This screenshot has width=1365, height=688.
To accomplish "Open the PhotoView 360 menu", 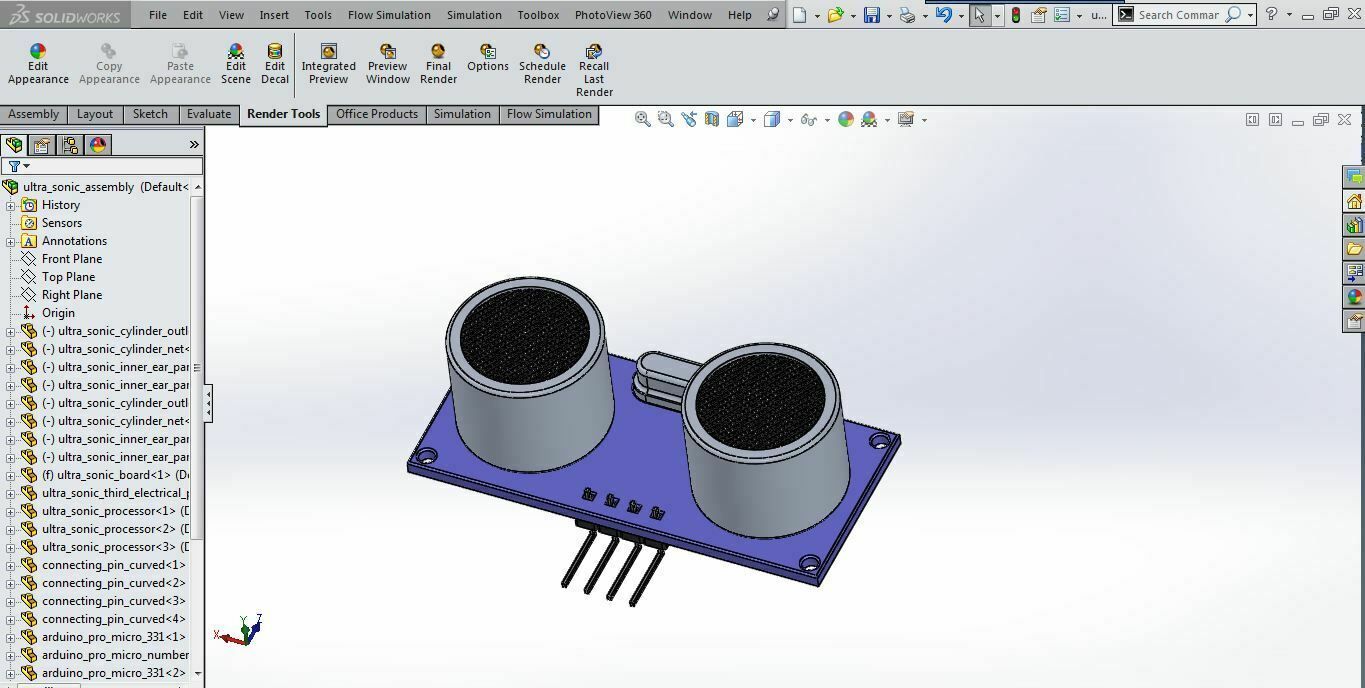I will click(x=613, y=15).
